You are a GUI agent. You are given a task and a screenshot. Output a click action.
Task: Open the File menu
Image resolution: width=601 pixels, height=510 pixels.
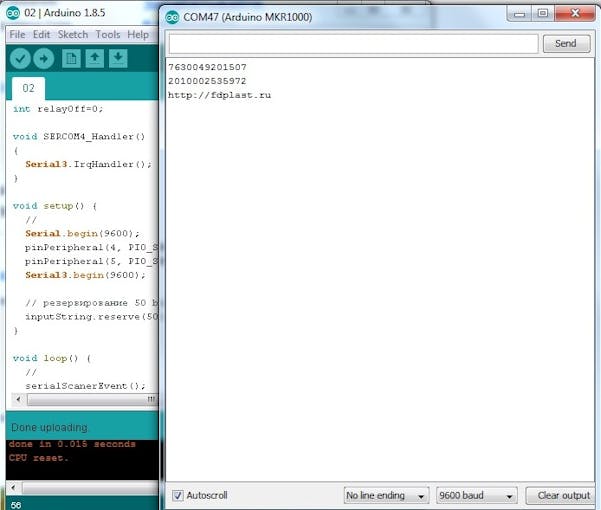click(17, 34)
